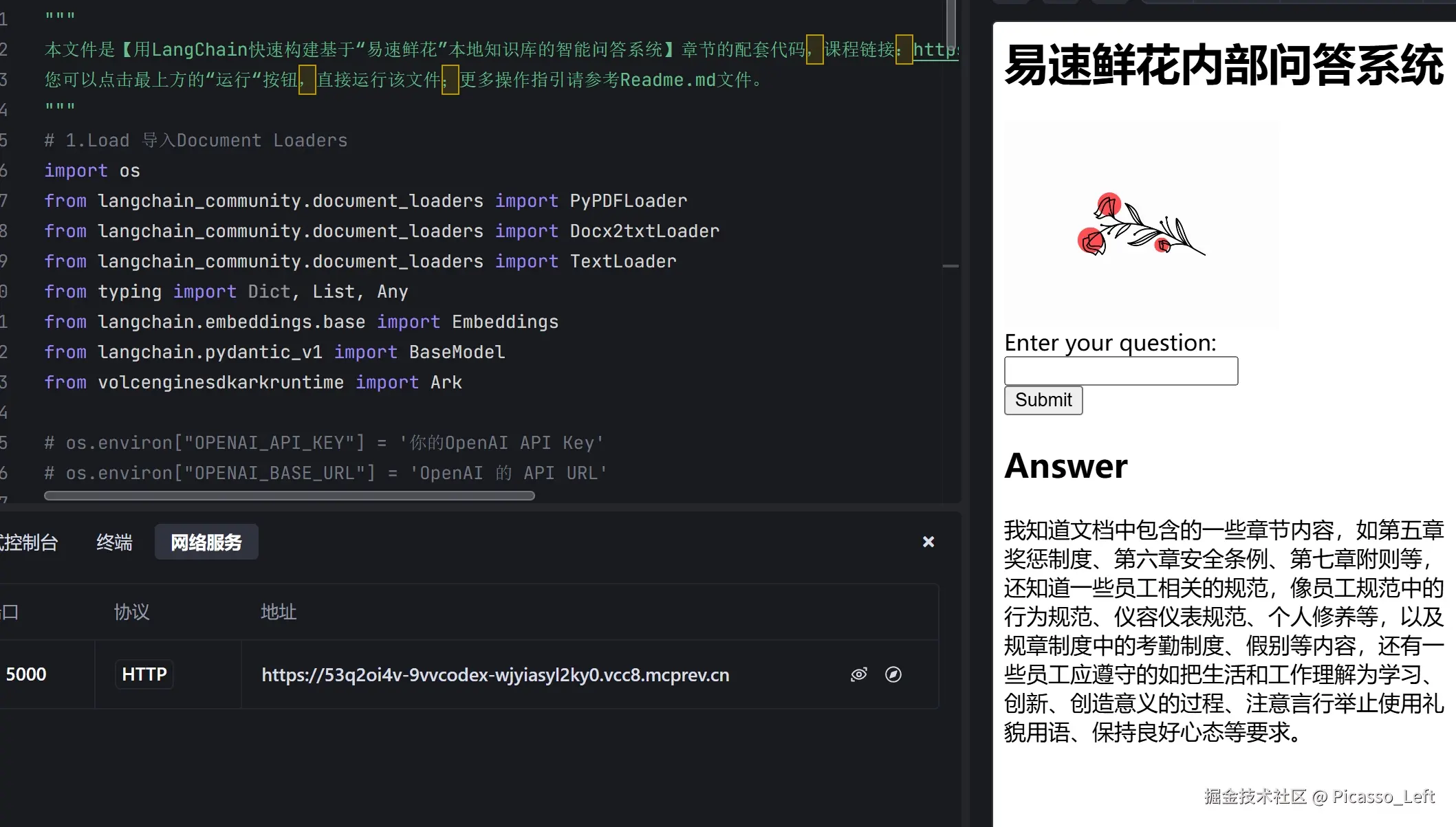Image resolution: width=1456 pixels, height=827 pixels.
Task: Click the editor's horizontal scrollbar thumb
Action: (289, 496)
